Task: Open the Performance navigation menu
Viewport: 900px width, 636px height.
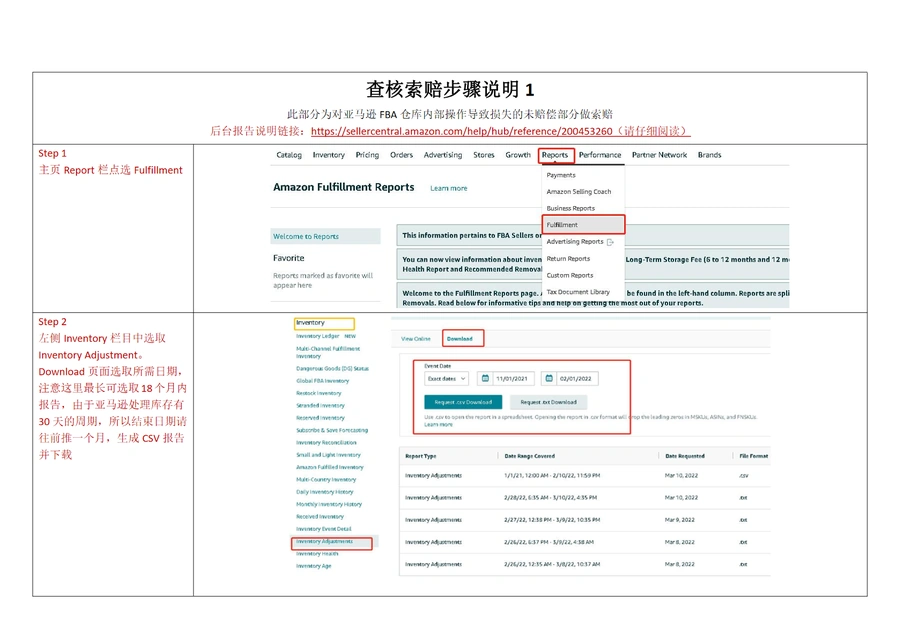Action: [x=600, y=155]
